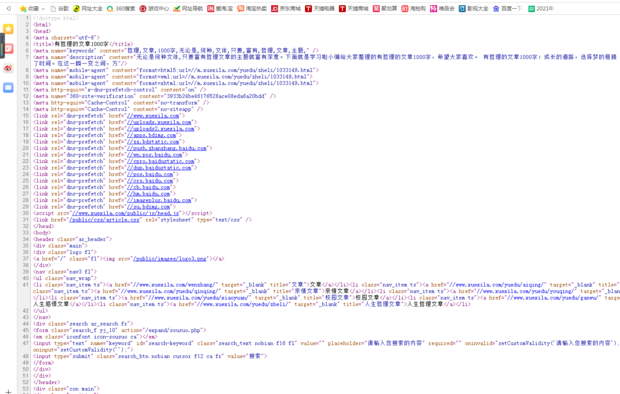Click the <header class="ar_header"> line
Image resolution: width=620 pixels, height=394 pixels.
[x=72, y=239]
